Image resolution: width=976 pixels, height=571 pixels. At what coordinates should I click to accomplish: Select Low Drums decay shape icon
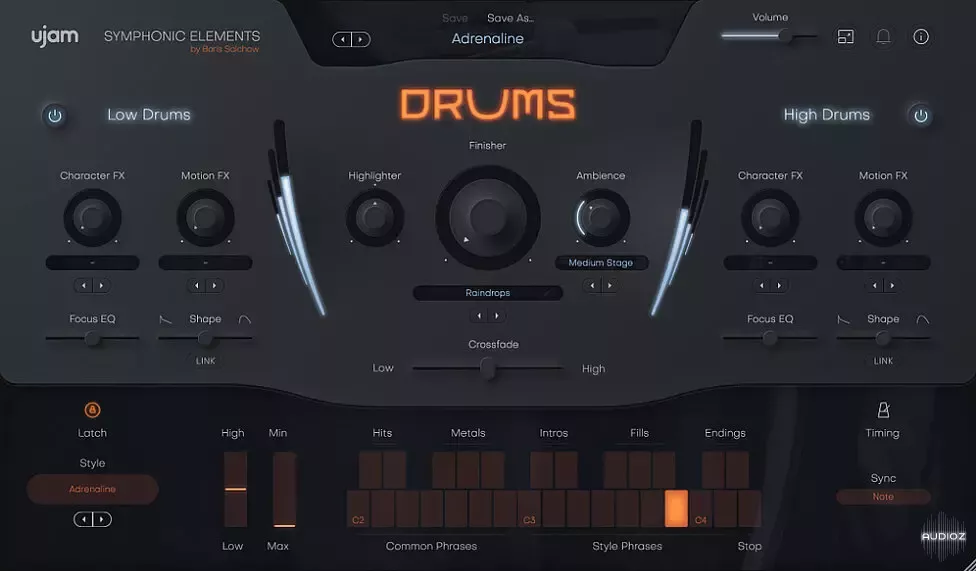click(x=166, y=319)
